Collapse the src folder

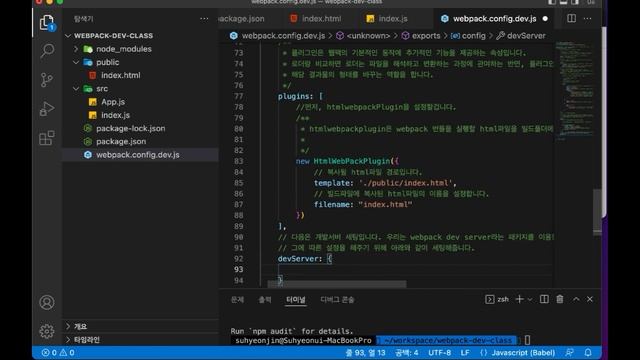76,89
